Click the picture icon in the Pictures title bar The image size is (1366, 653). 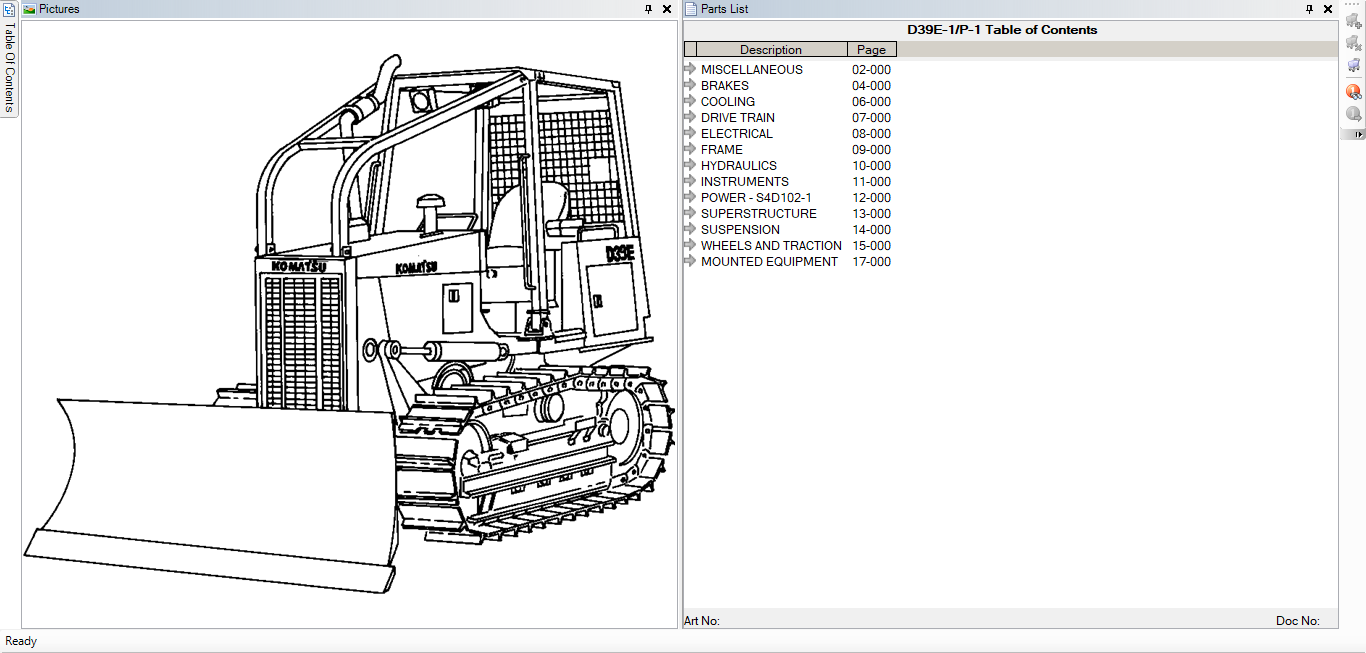31,8
